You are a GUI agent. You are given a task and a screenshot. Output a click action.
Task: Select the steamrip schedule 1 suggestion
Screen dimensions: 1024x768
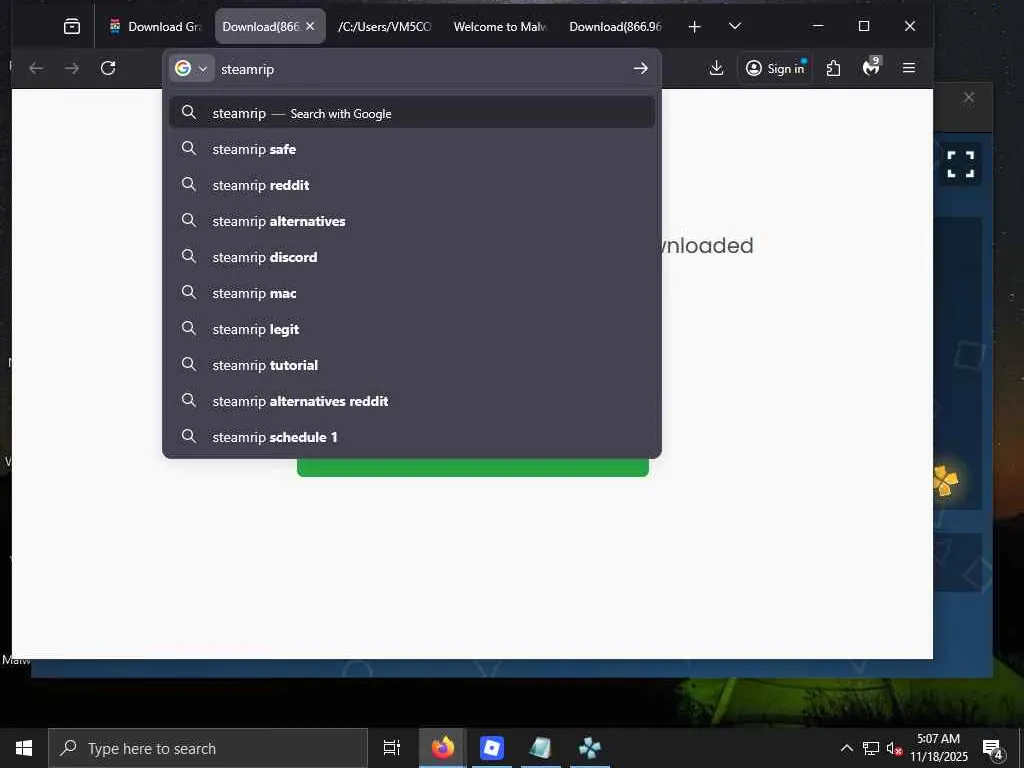411,436
